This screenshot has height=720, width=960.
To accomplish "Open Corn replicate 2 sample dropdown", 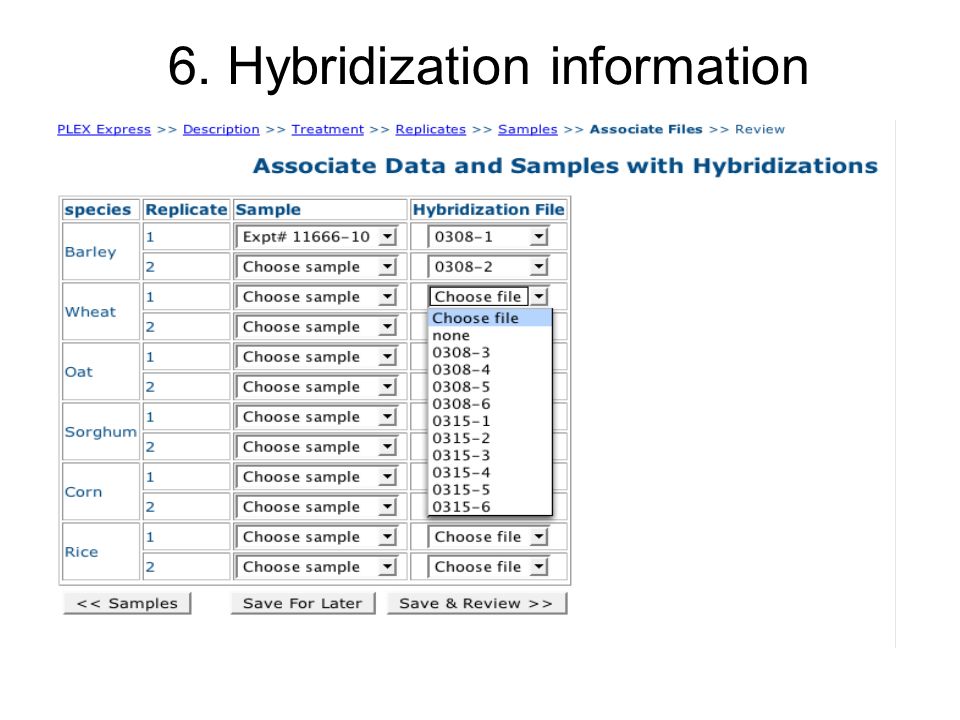I will (x=317, y=507).
